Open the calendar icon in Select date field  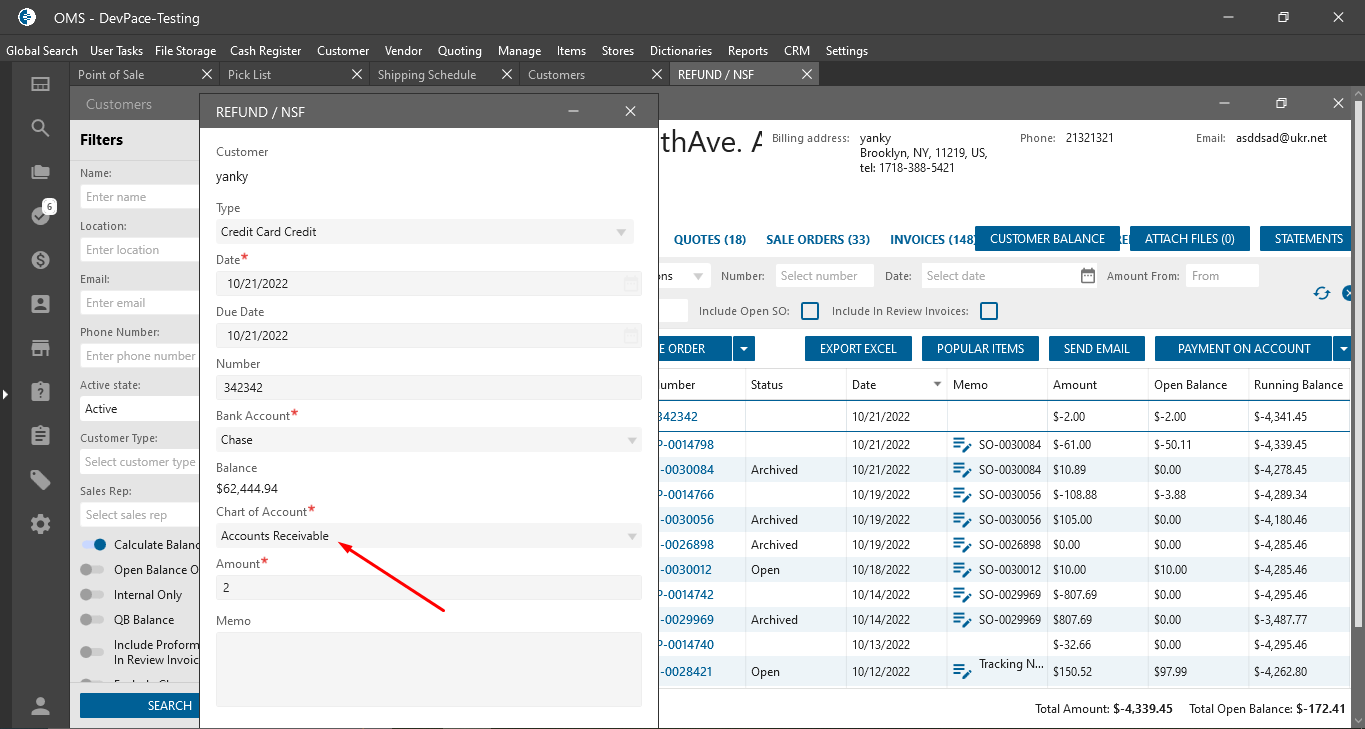[x=1088, y=276]
